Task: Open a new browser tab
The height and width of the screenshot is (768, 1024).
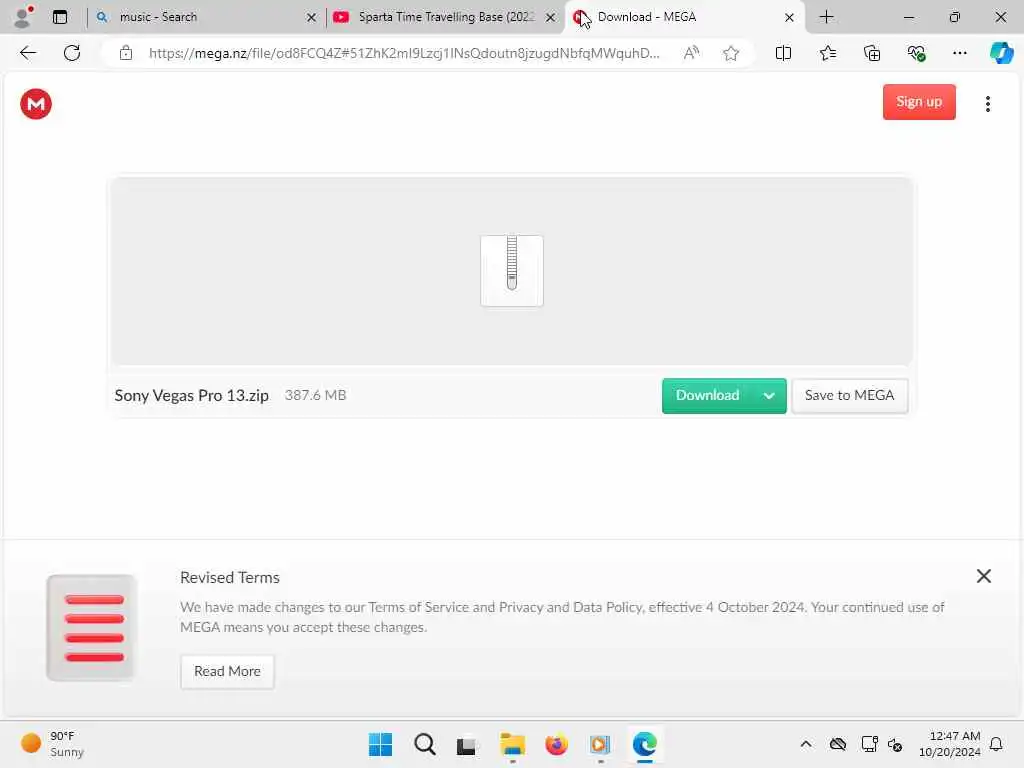Action: point(826,17)
